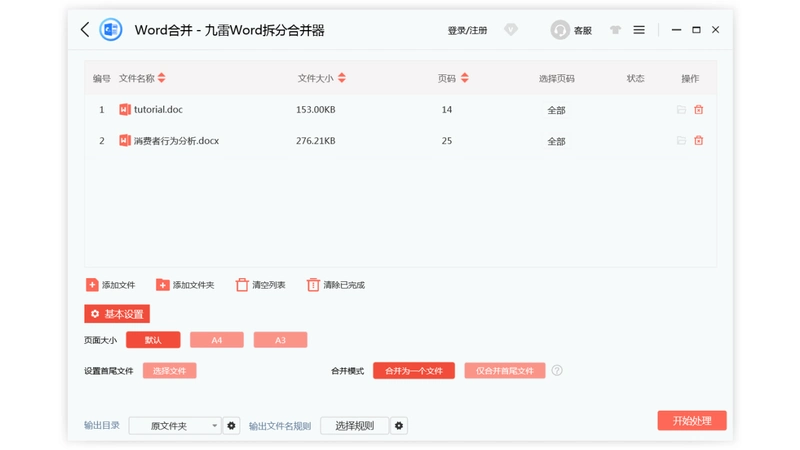Screen dimensions: 800x450
Task: Choose 仅合并首尾文件 merge mode
Action: (505, 370)
